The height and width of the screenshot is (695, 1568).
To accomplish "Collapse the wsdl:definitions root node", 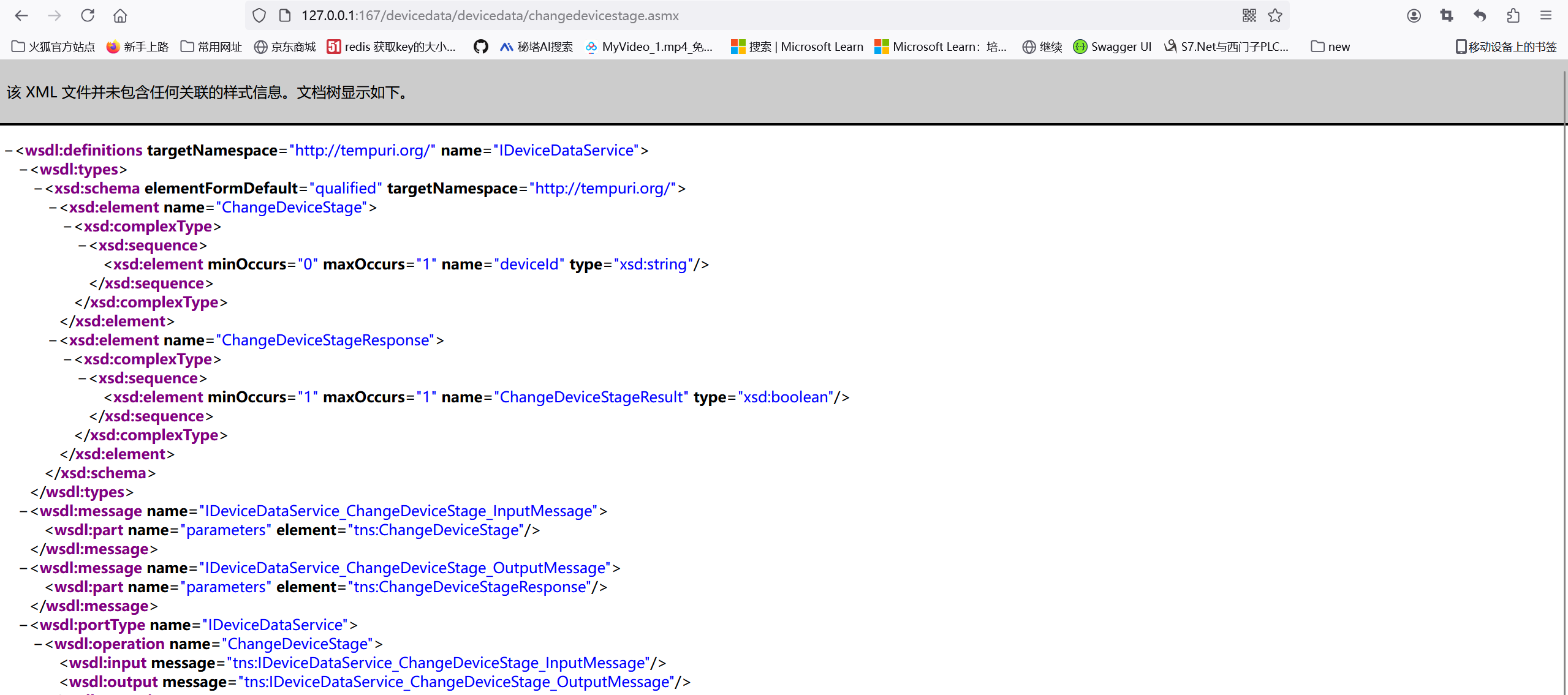I will tap(9, 151).
